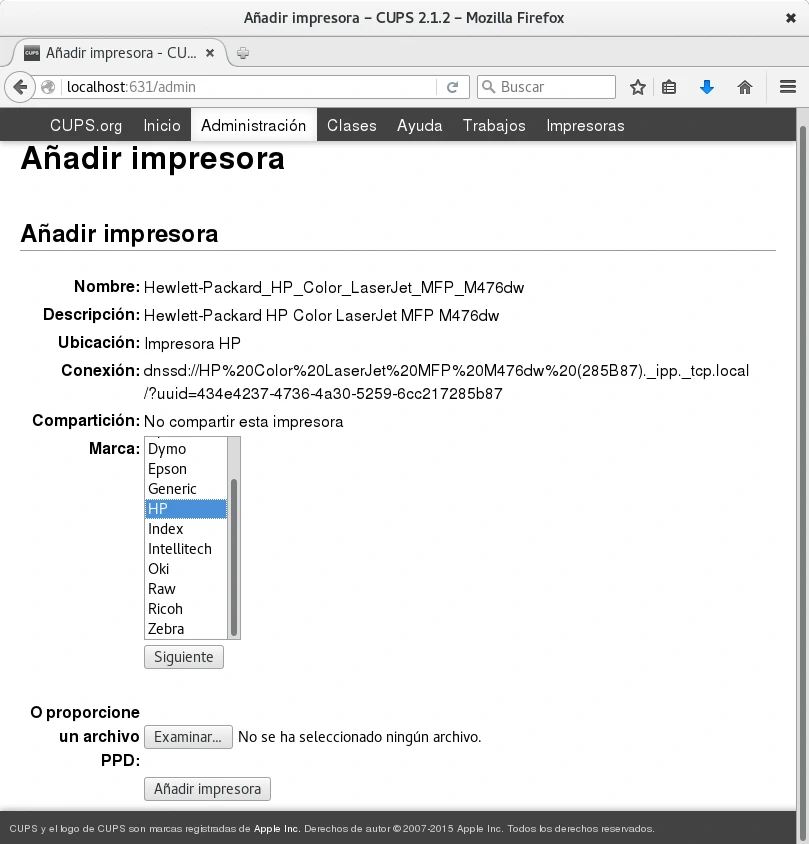Open the downloads arrow icon
This screenshot has height=844, width=809.
pos(707,87)
